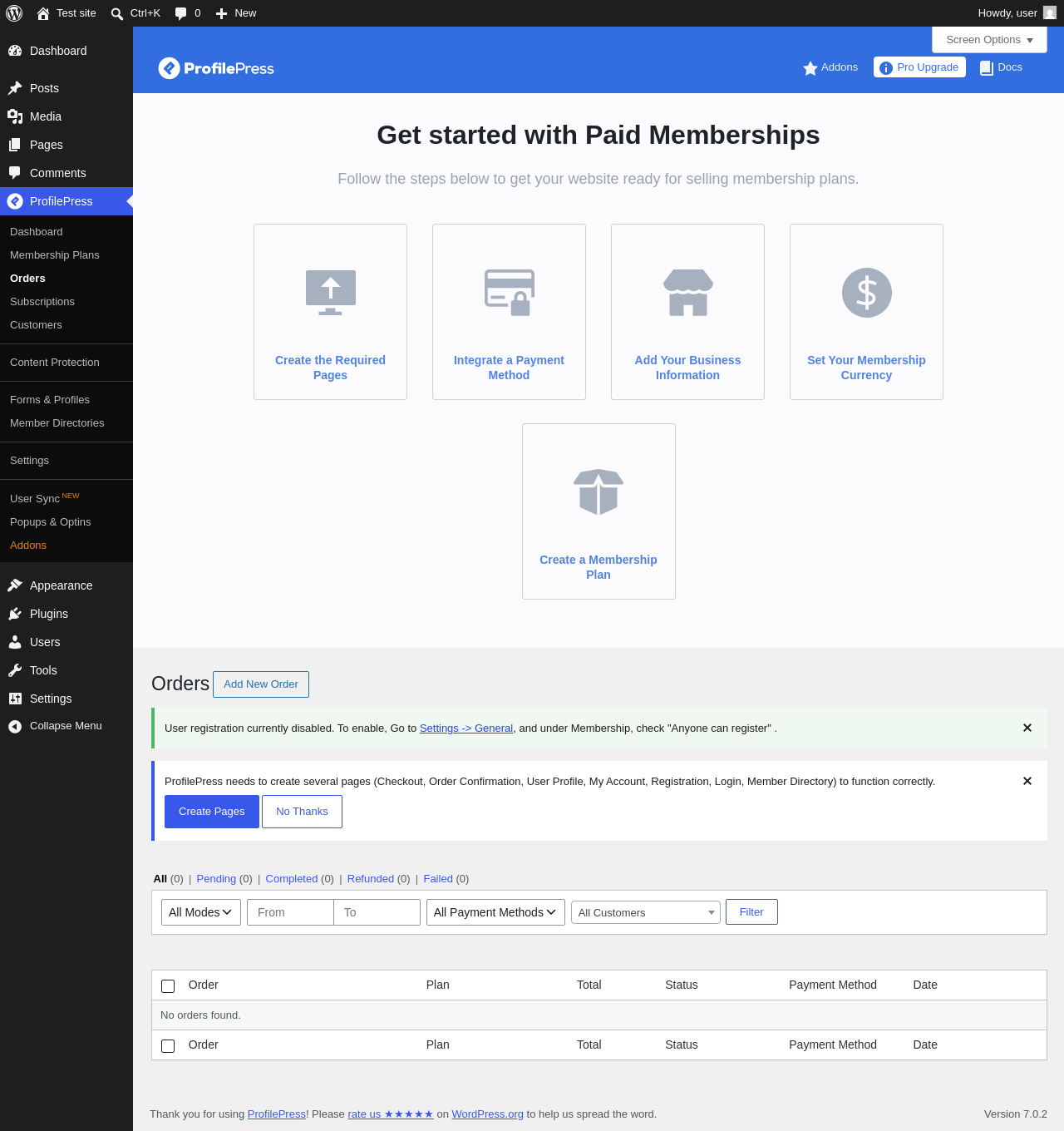Open the WordPress.org footer link
Screen dimensions: 1064x1131
click(x=488, y=1114)
